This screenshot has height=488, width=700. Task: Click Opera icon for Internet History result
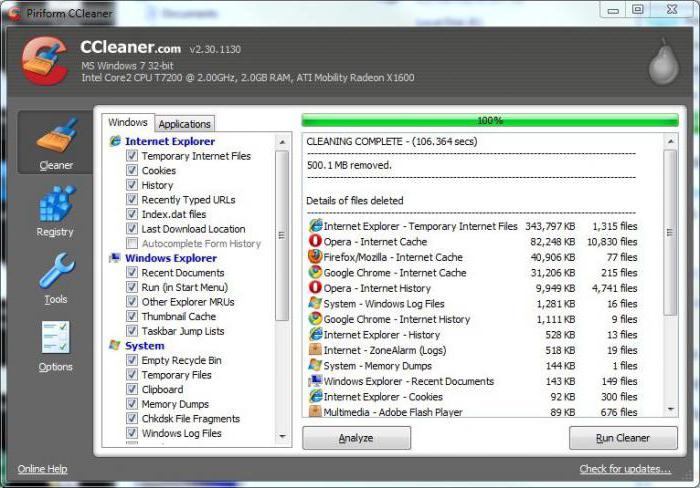tap(315, 288)
